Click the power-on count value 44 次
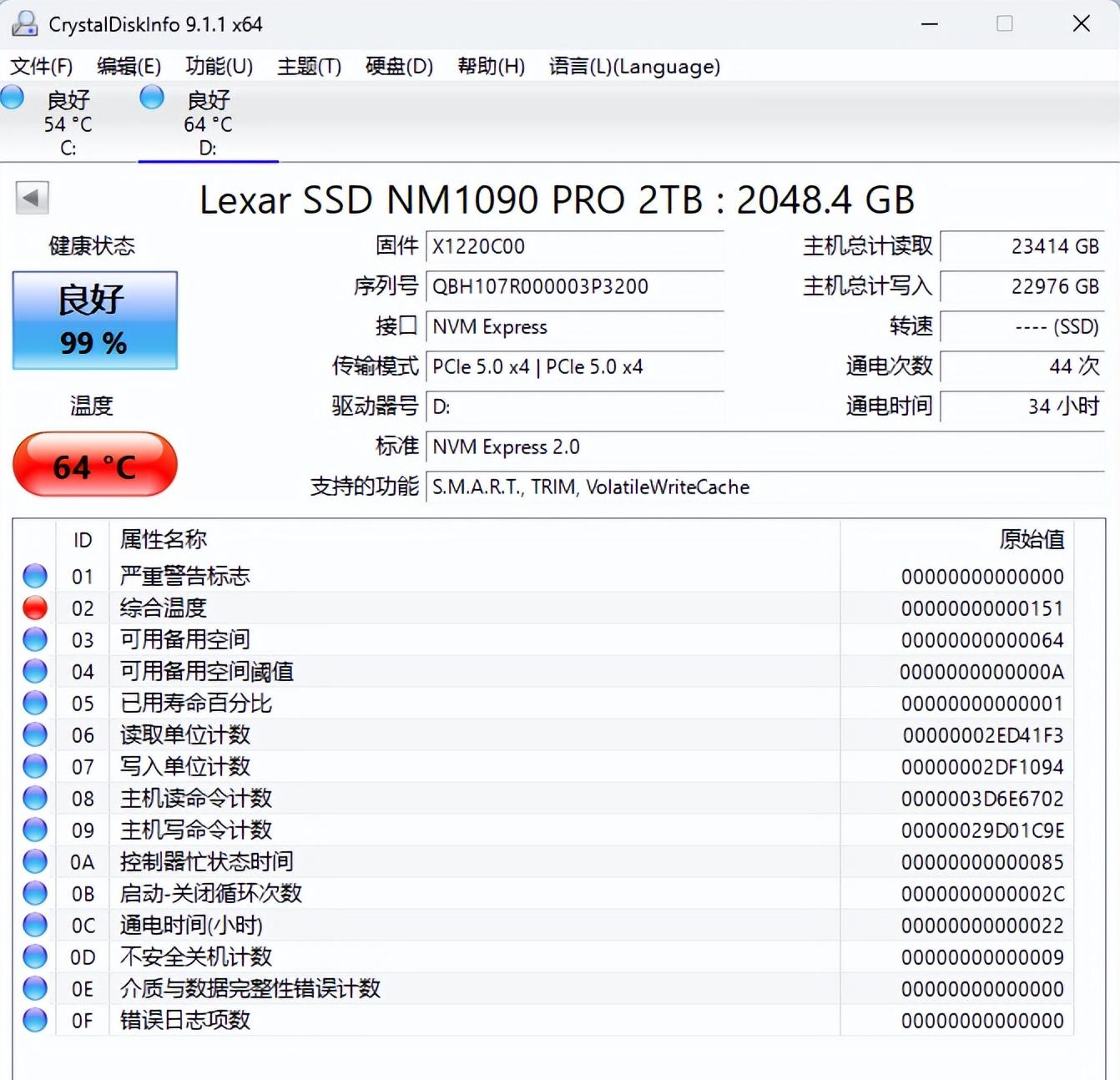 (x=1022, y=367)
